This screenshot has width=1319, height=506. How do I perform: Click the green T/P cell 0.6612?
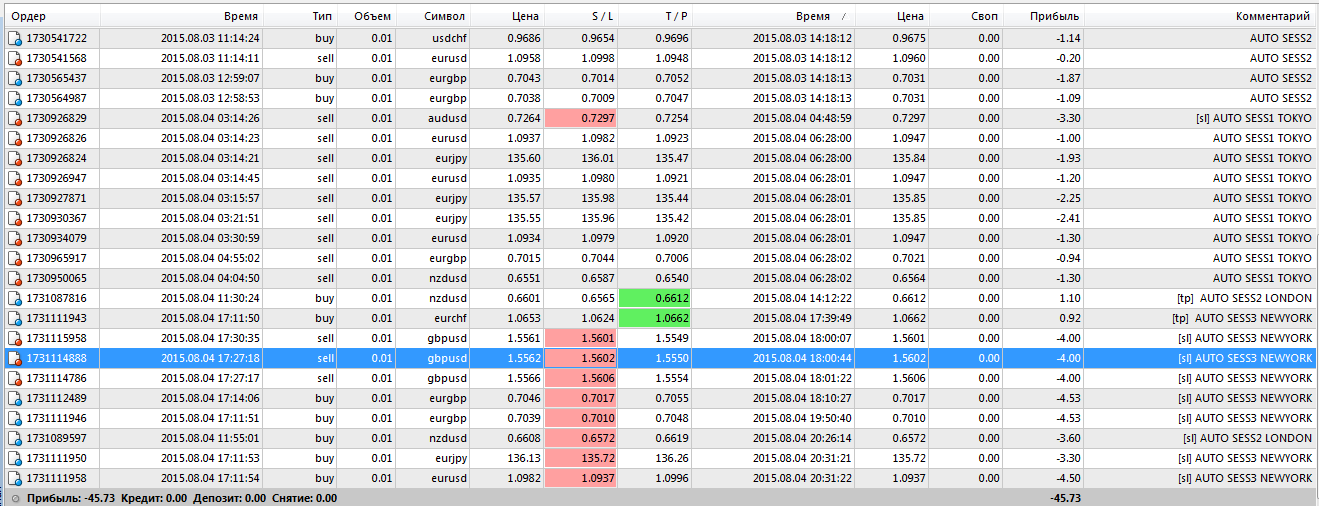point(656,298)
